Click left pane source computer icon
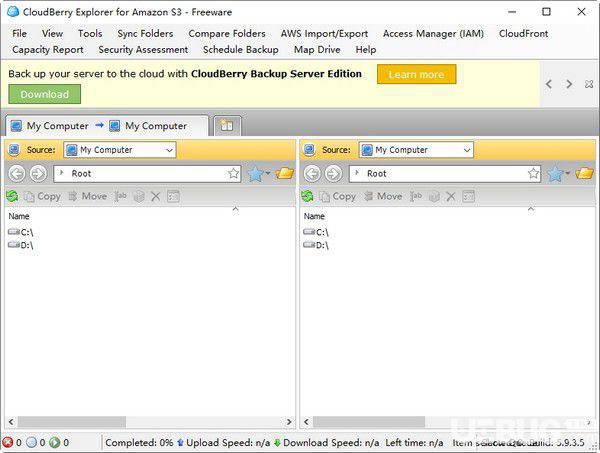The width and height of the screenshot is (600, 453). pyautogui.click(x=14, y=150)
